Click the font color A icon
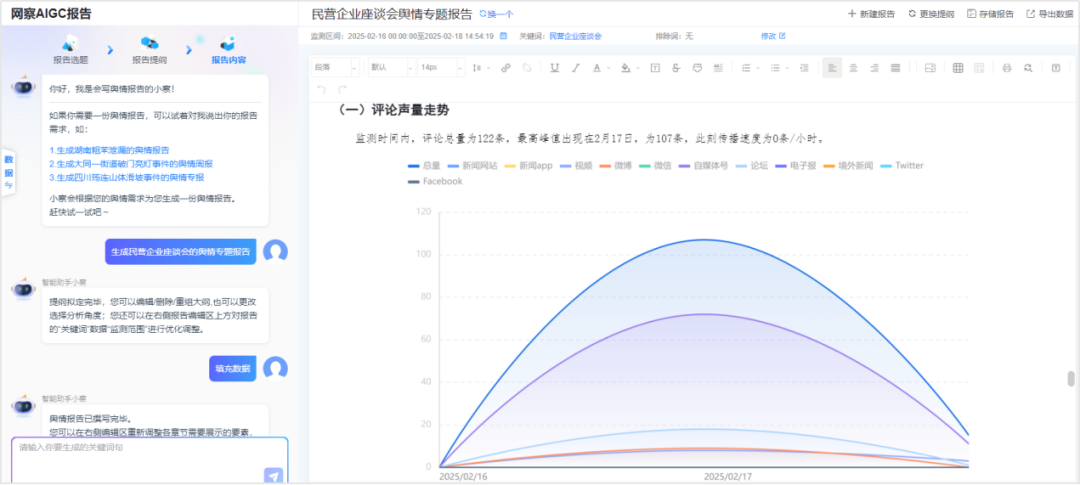 596,68
